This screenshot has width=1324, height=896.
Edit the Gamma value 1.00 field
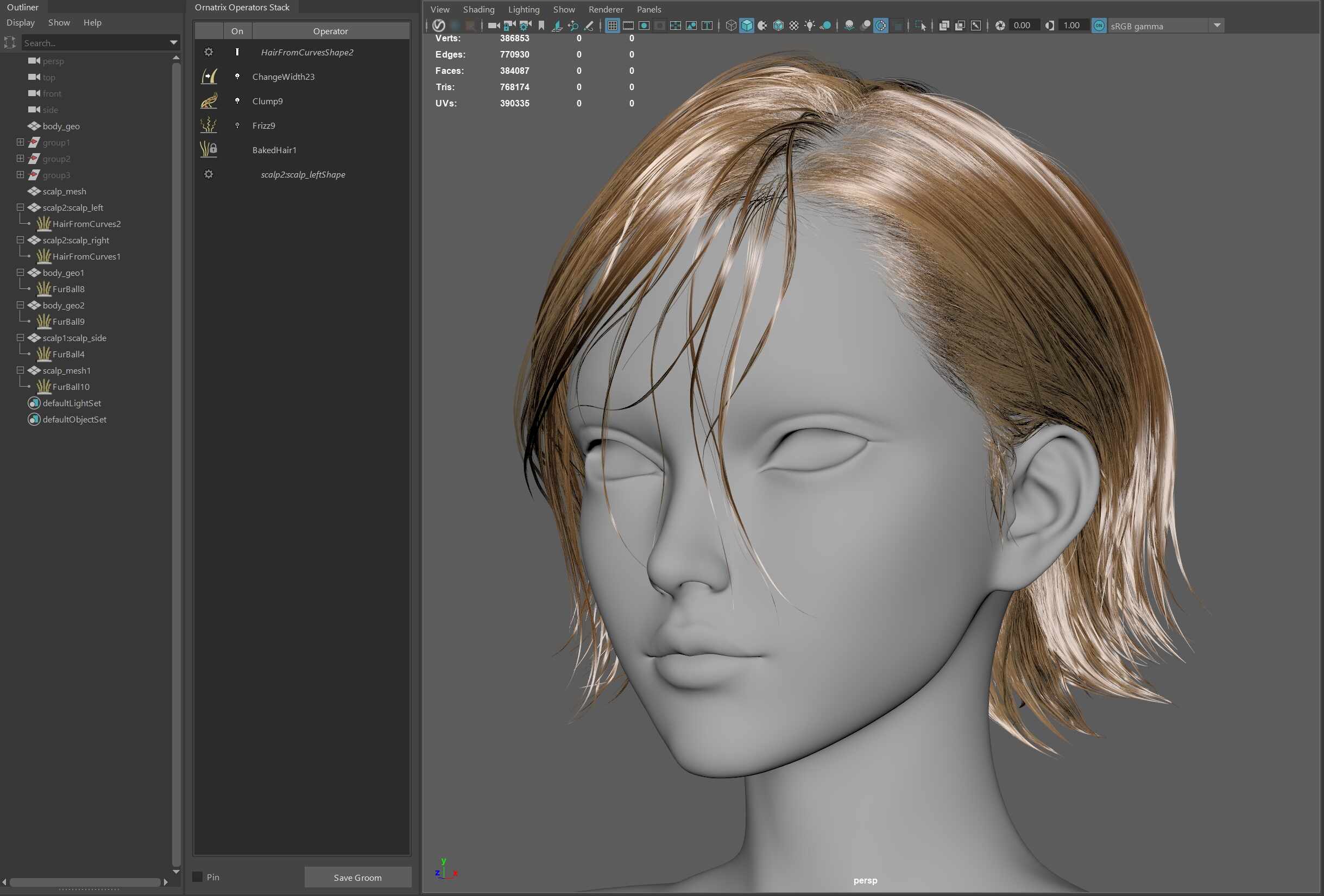pyautogui.click(x=1073, y=26)
